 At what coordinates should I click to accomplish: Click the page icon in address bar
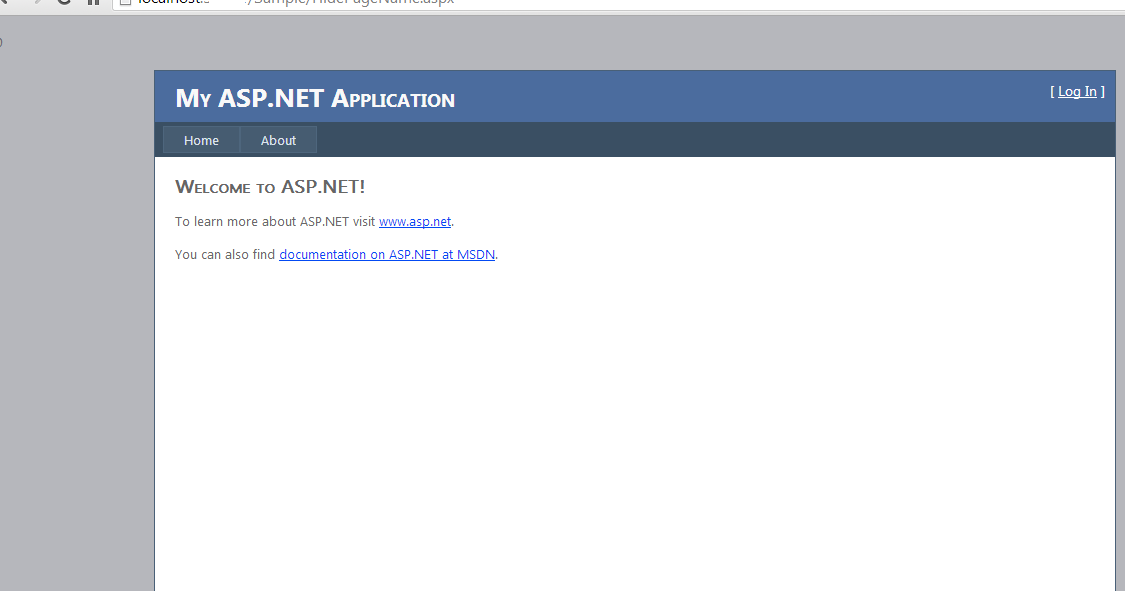[125, 2]
